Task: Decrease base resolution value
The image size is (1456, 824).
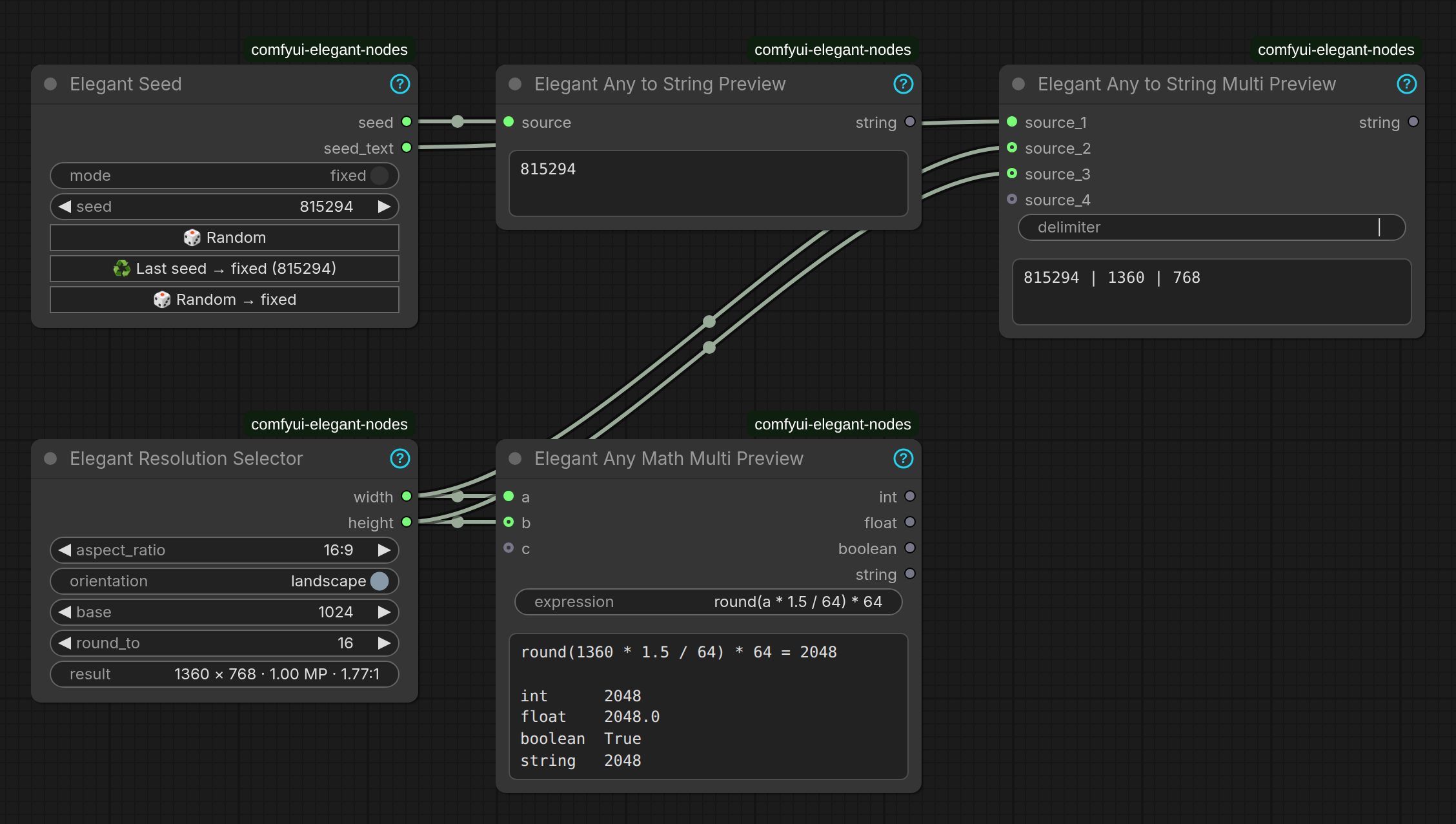Action: coord(65,612)
